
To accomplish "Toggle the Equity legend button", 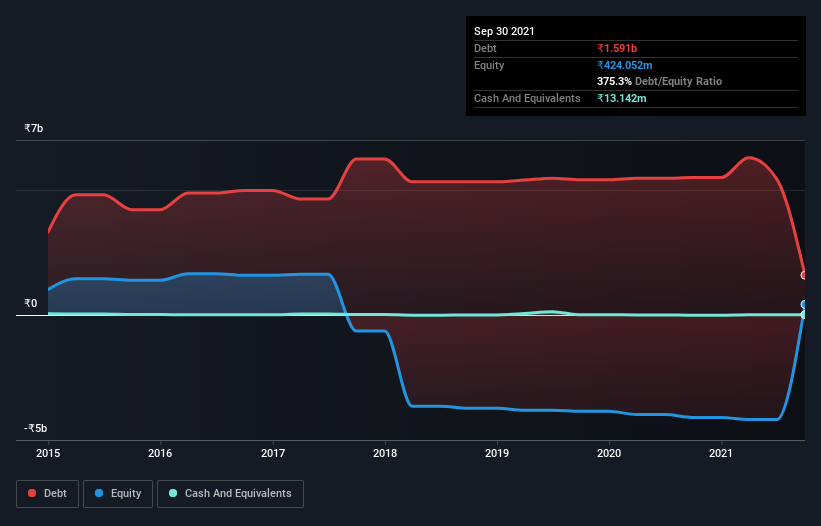I will coord(118,494).
